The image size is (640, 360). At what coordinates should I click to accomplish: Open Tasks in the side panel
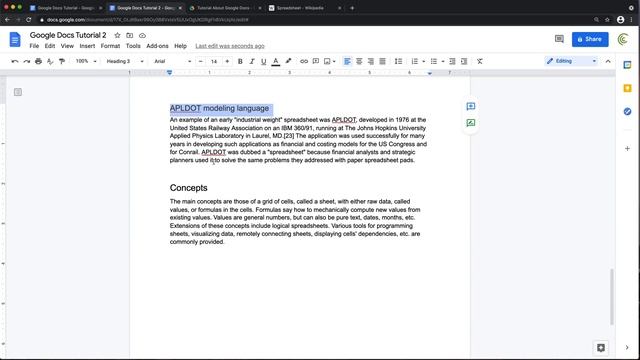627,111
